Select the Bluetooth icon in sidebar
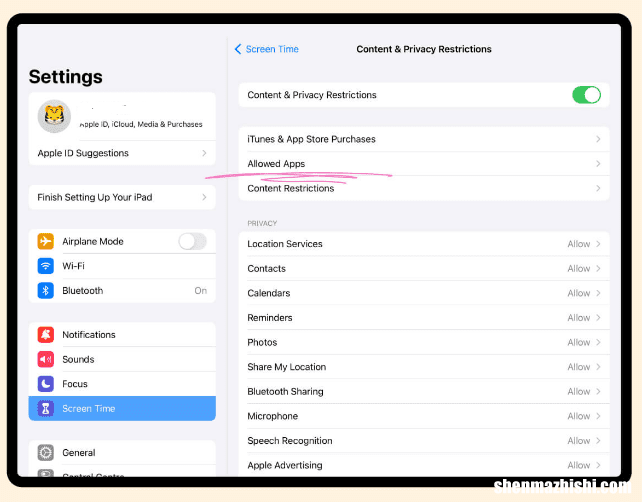642x502 pixels. pyautogui.click(x=45, y=290)
